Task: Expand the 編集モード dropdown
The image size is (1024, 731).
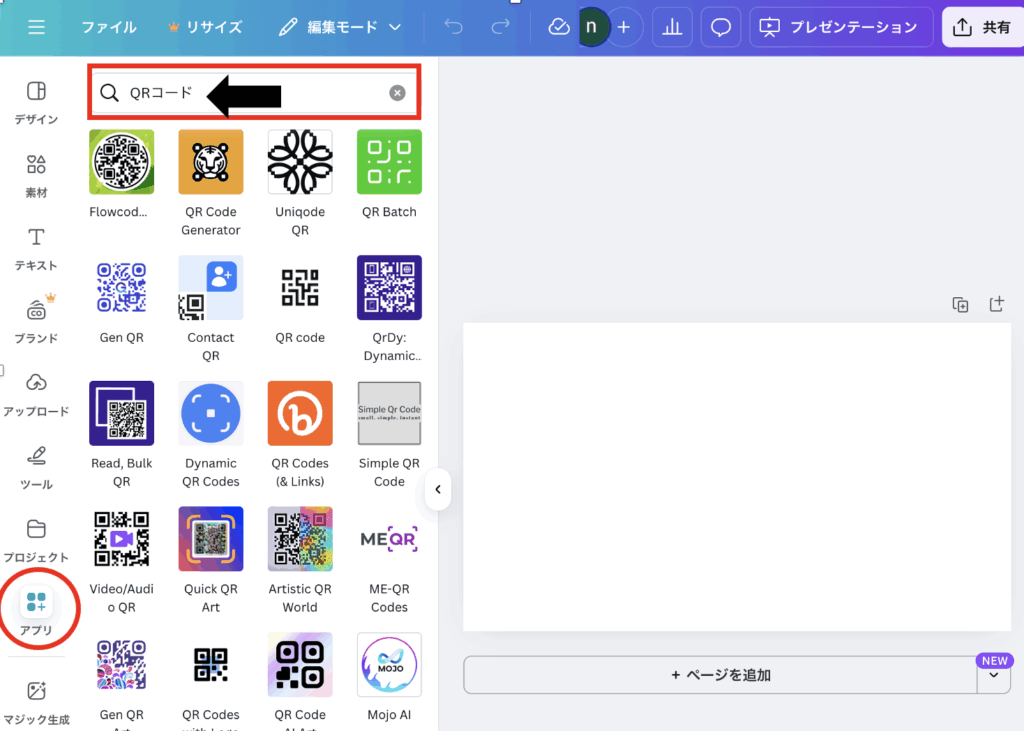Action: [340, 27]
